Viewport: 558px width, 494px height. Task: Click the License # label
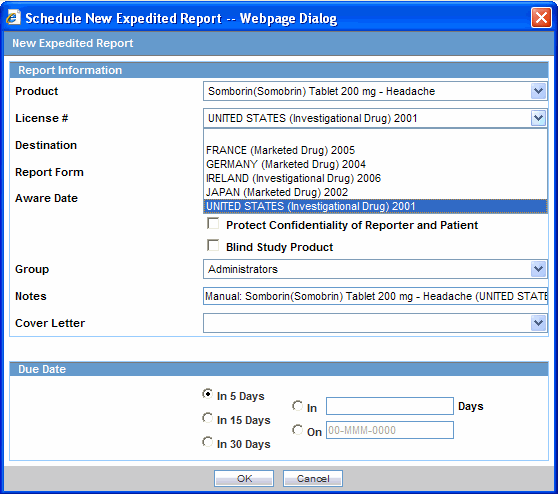click(x=42, y=118)
